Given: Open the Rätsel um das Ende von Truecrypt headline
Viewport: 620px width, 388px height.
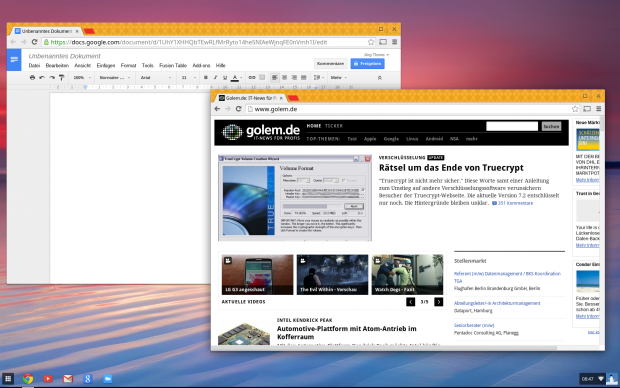Looking at the screenshot, I should pos(451,168).
